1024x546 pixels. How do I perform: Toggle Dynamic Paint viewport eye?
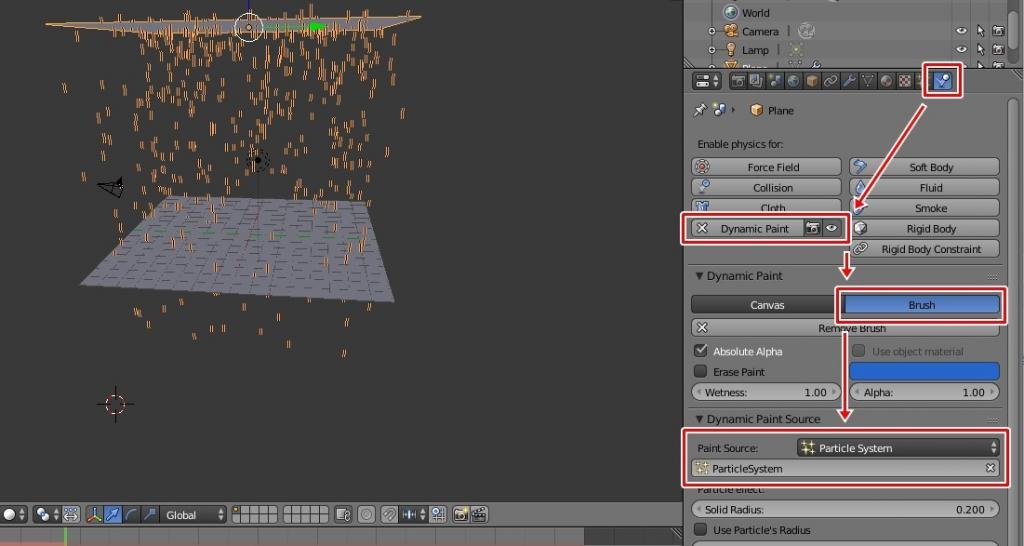click(x=831, y=228)
